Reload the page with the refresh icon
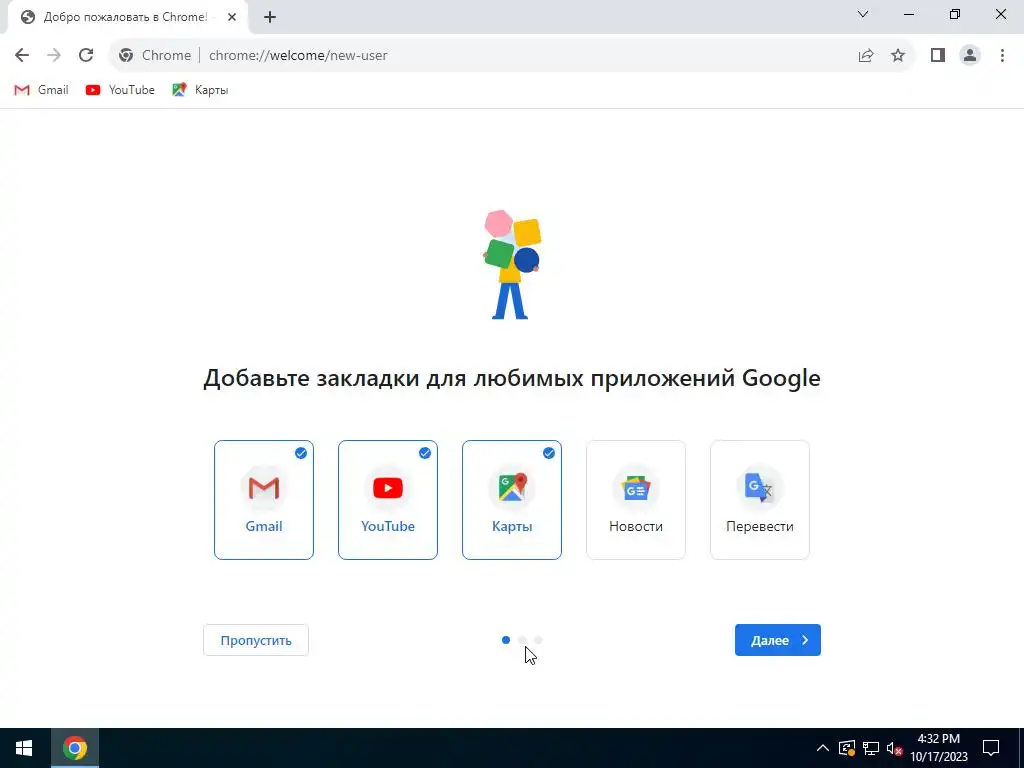 click(x=86, y=56)
